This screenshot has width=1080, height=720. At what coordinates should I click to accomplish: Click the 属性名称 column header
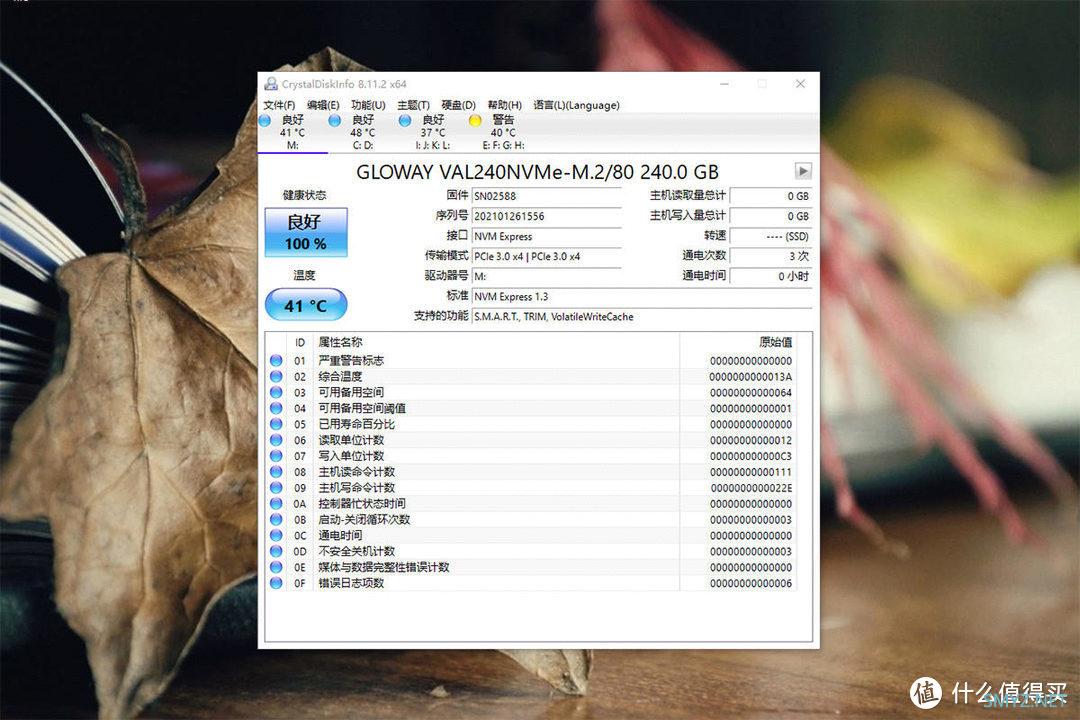click(340, 342)
